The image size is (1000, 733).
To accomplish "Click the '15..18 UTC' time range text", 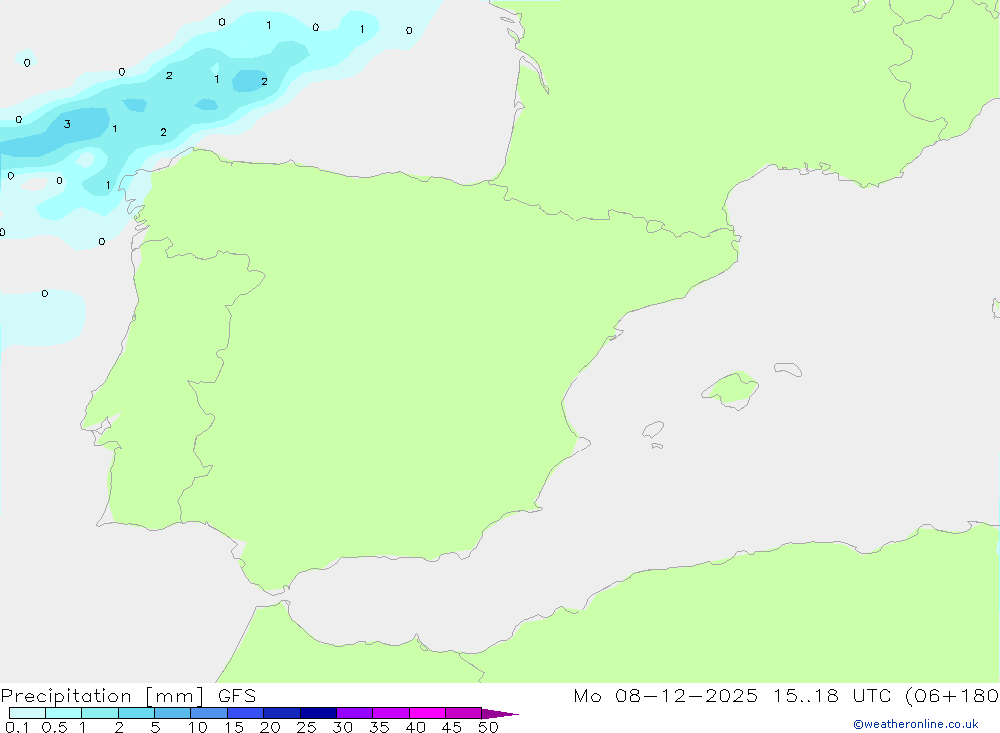I will [x=832, y=695].
